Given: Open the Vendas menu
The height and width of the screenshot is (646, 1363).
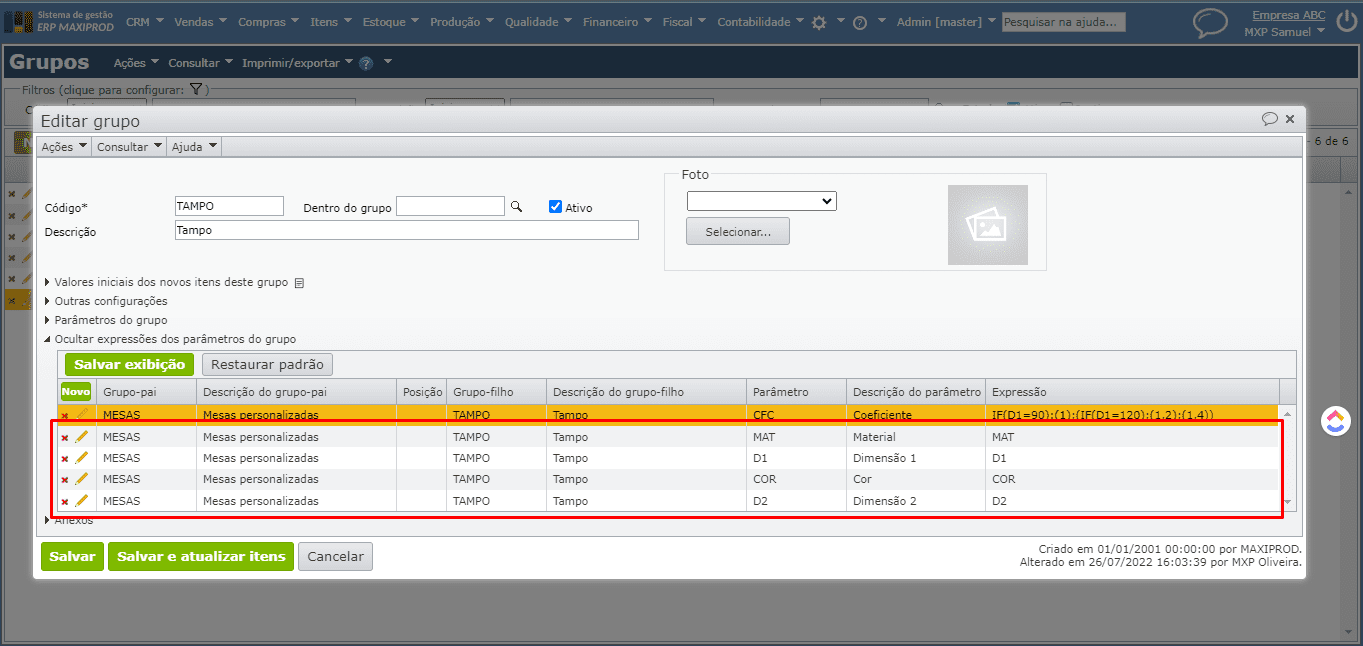Looking at the screenshot, I should [200, 22].
